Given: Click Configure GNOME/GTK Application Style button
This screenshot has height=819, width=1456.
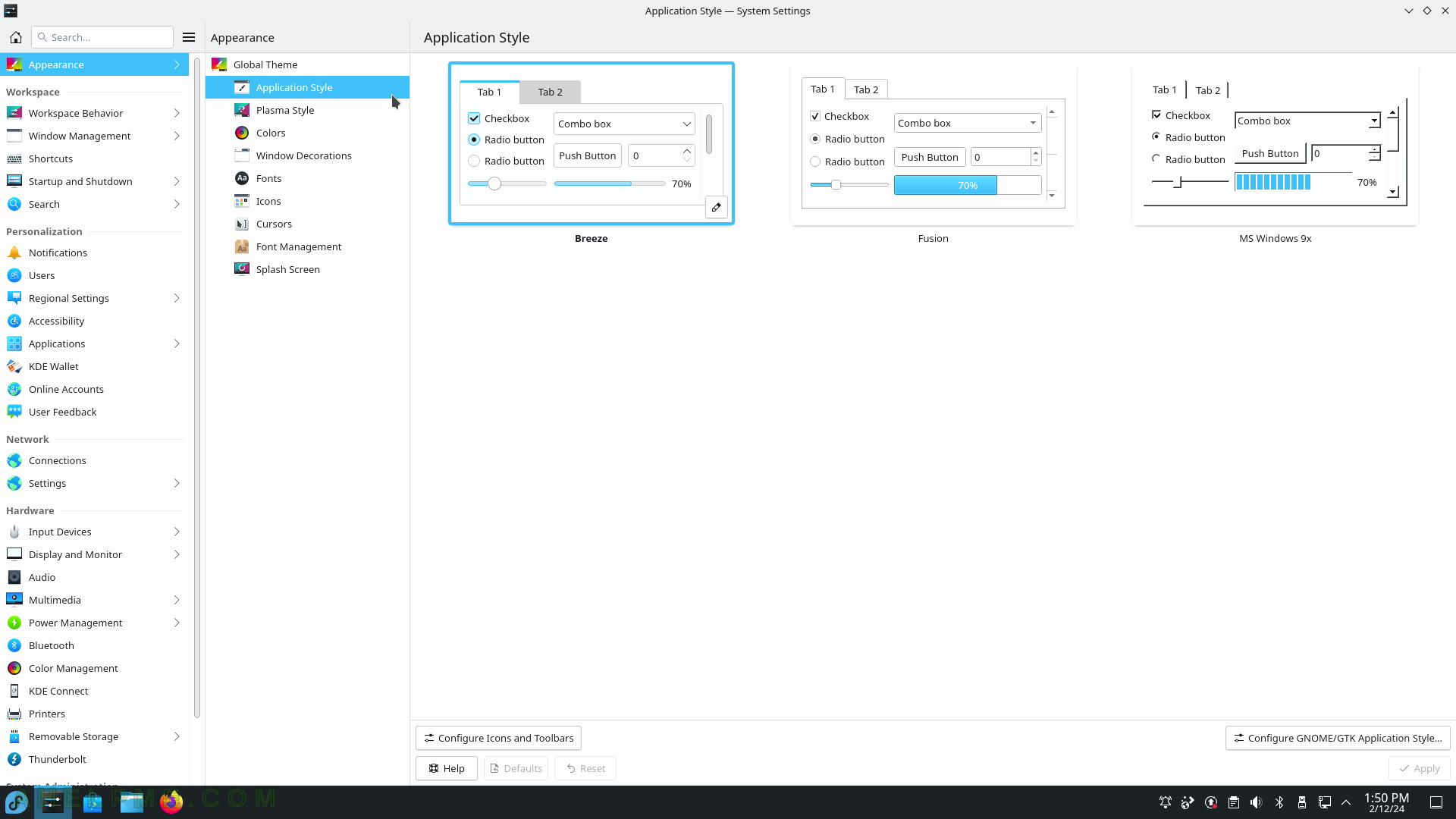Looking at the screenshot, I should pyautogui.click(x=1338, y=738).
